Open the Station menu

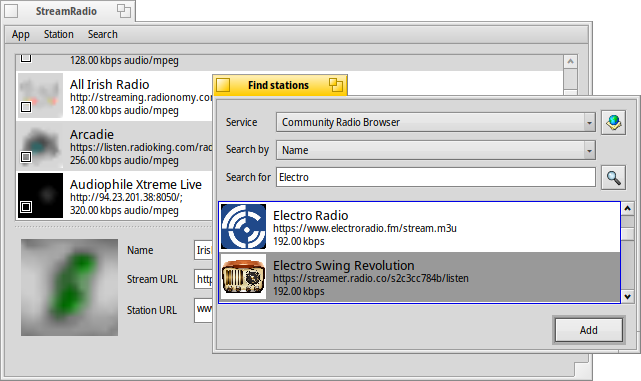coord(58,34)
